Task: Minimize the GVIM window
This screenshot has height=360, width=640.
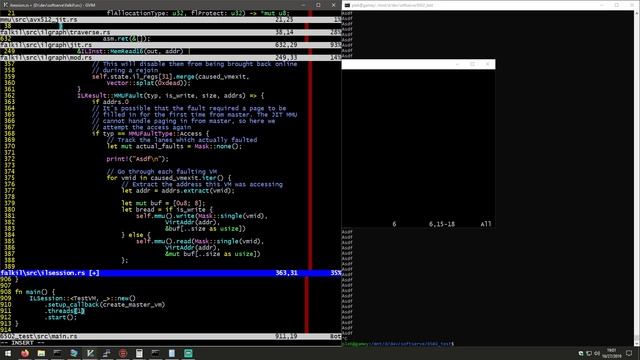Action: tap(303, 5)
